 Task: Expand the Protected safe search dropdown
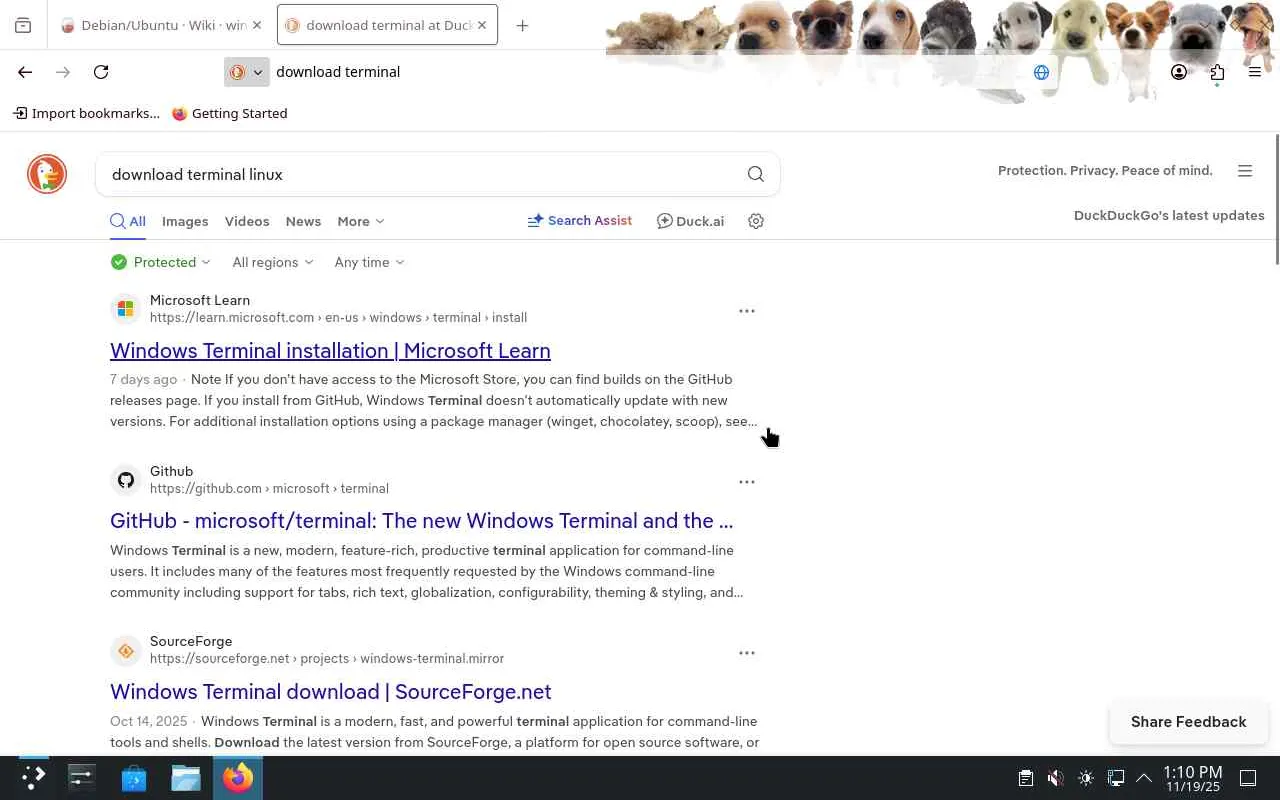coord(161,262)
